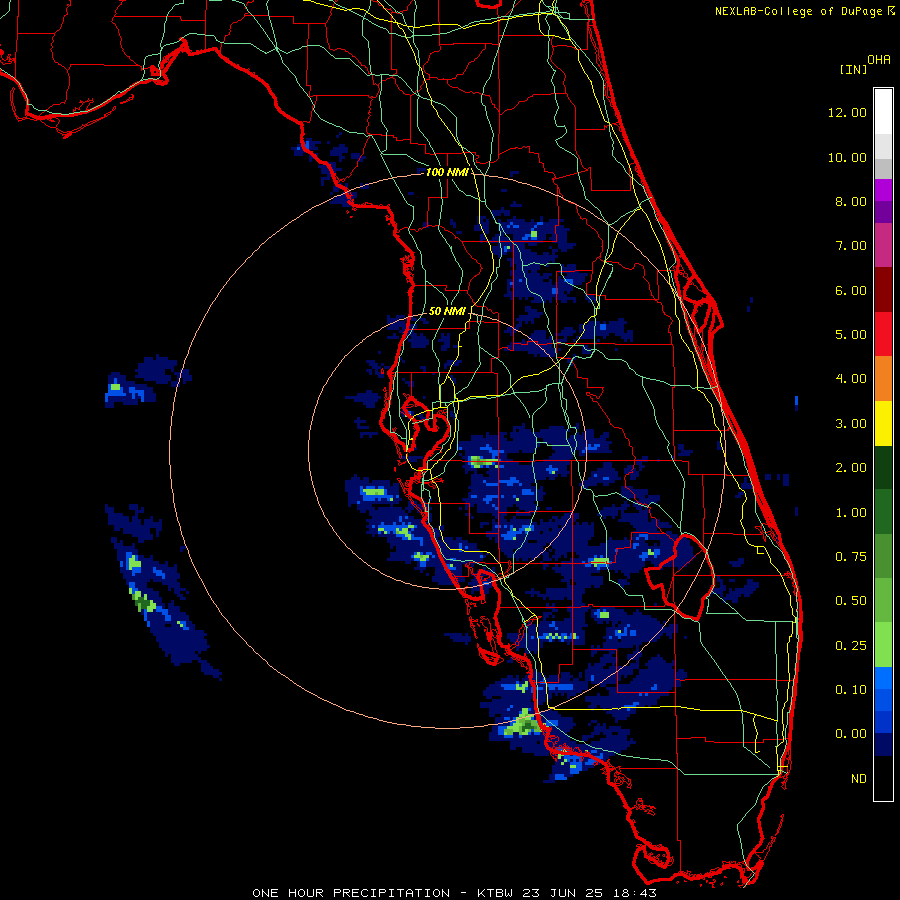Select the 7.00 legend value
Viewport: 900px width, 900px height.
(x=851, y=246)
